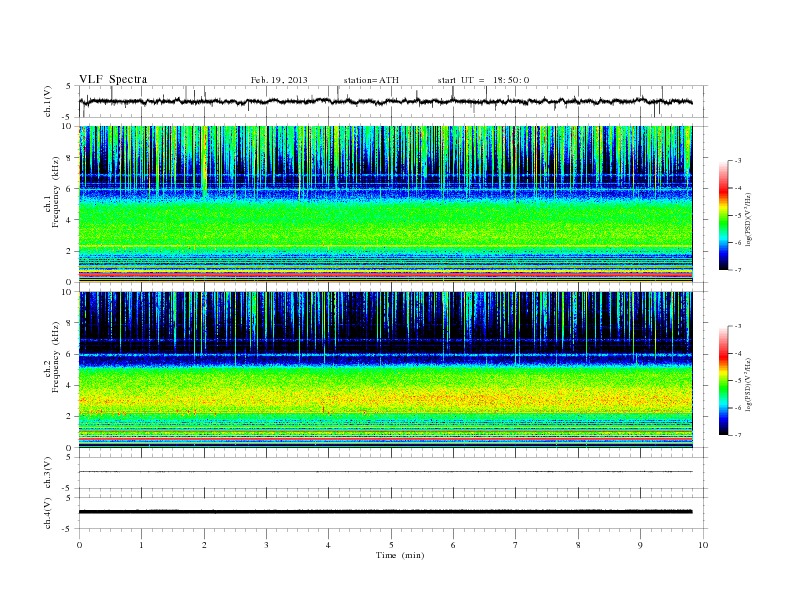Click the ch.2 colorbar "log(PSD)(V²/Hz)" label
The width and height of the screenshot is (792, 612).
click(x=748, y=384)
